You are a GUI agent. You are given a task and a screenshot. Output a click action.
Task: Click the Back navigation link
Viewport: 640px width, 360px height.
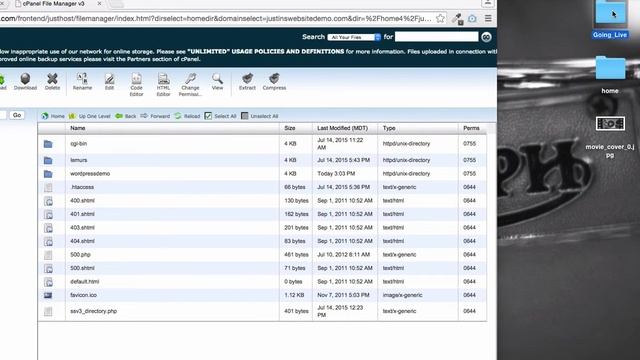point(126,116)
